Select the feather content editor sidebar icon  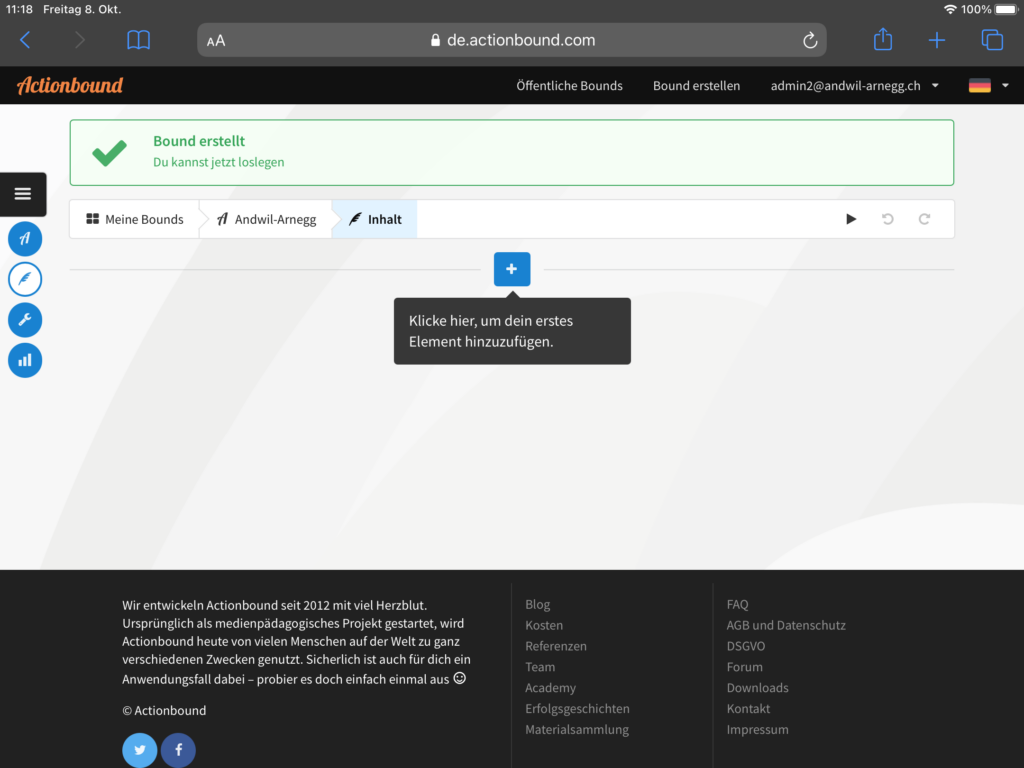(x=25, y=279)
